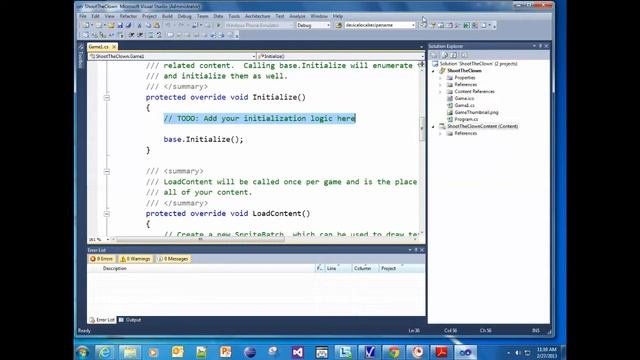
Task: Switch to the Output tab
Action: pos(130,320)
